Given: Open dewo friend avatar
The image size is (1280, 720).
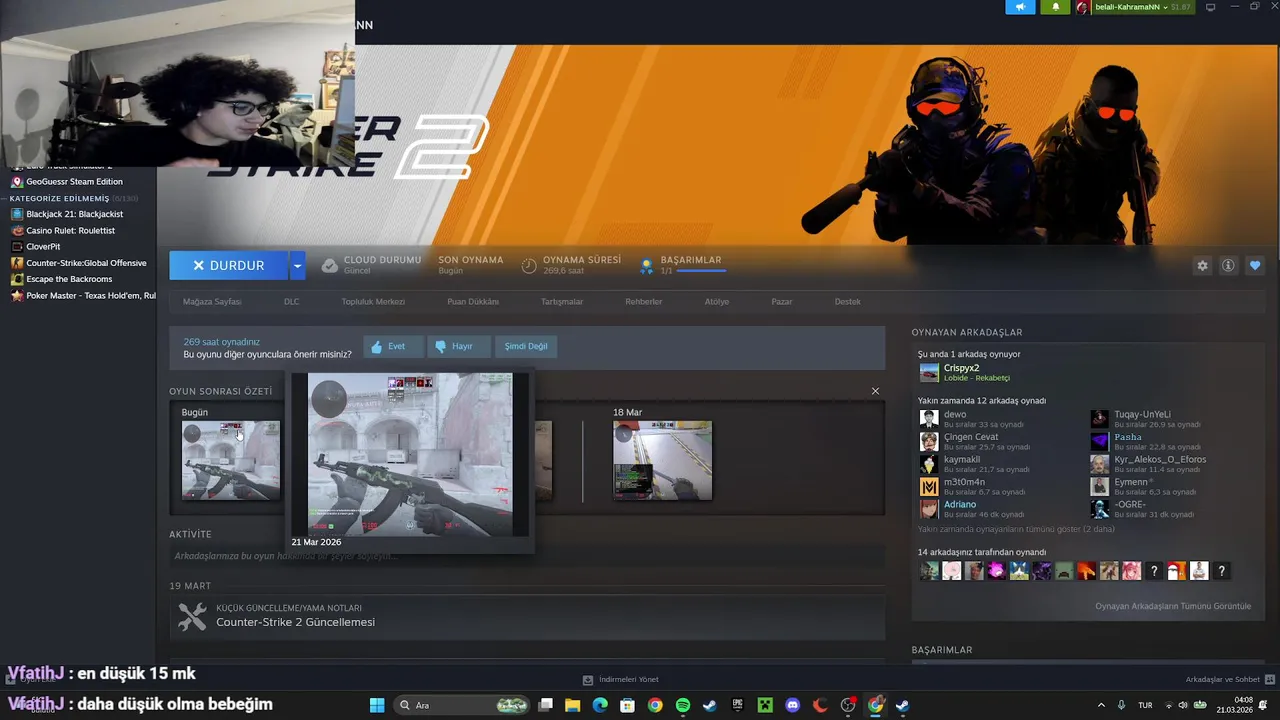Looking at the screenshot, I should [x=929, y=418].
